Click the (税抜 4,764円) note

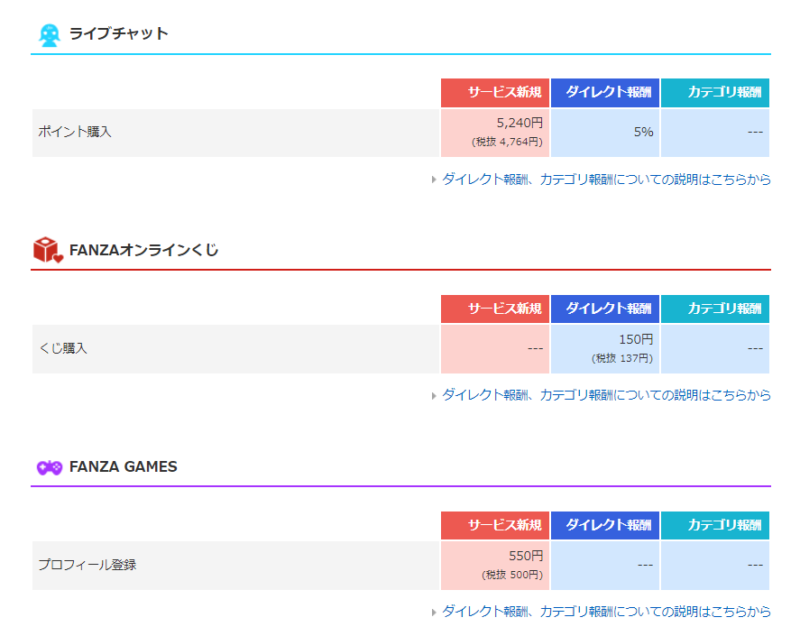(x=507, y=142)
